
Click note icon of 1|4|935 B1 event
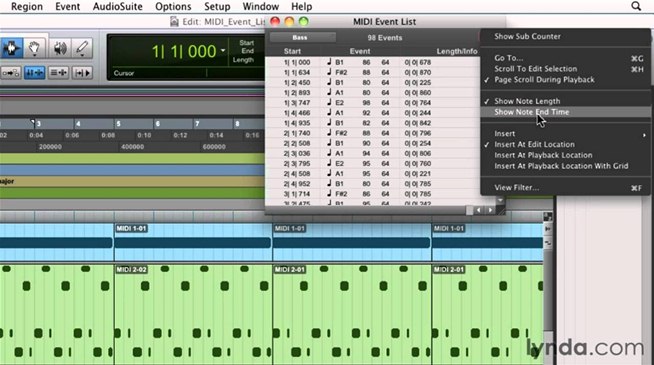pyautogui.click(x=329, y=123)
